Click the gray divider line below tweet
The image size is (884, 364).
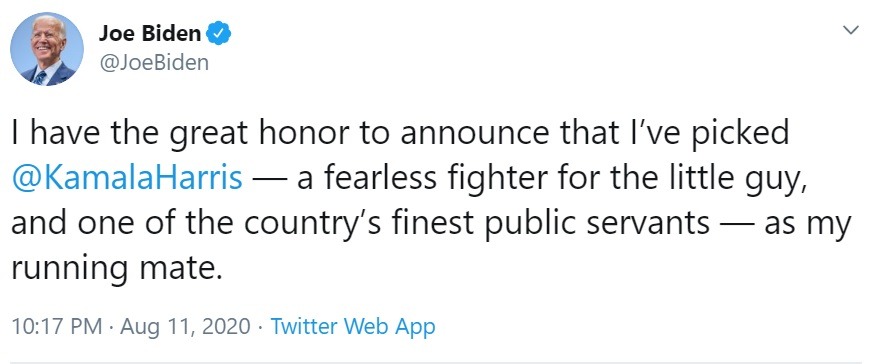pyautogui.click(x=436, y=362)
